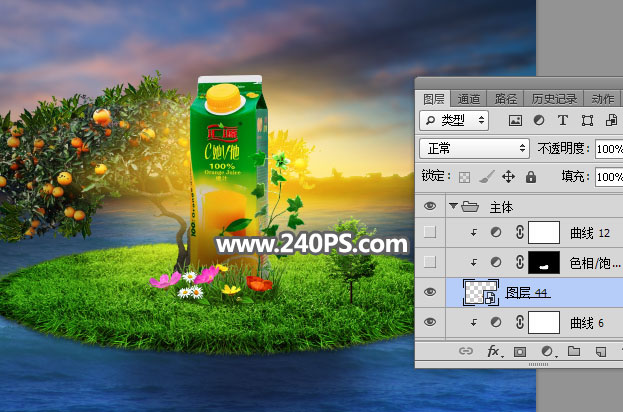Enable lock position move icon
The image size is (623, 412).
point(507,176)
